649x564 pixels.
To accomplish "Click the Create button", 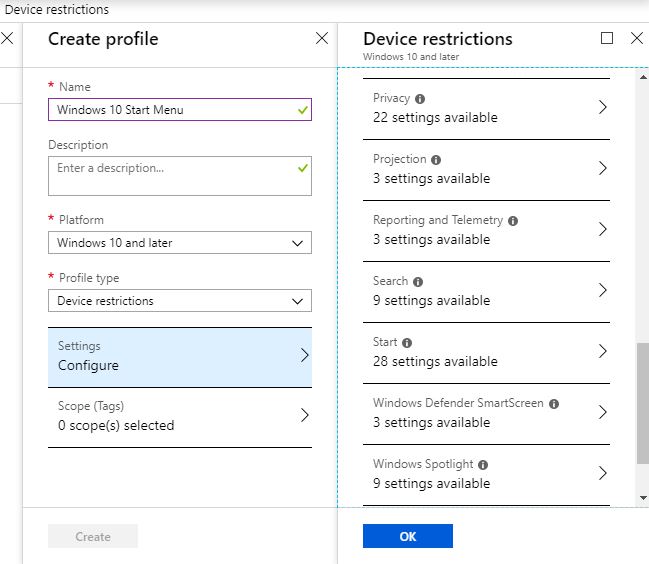I will tap(93, 537).
